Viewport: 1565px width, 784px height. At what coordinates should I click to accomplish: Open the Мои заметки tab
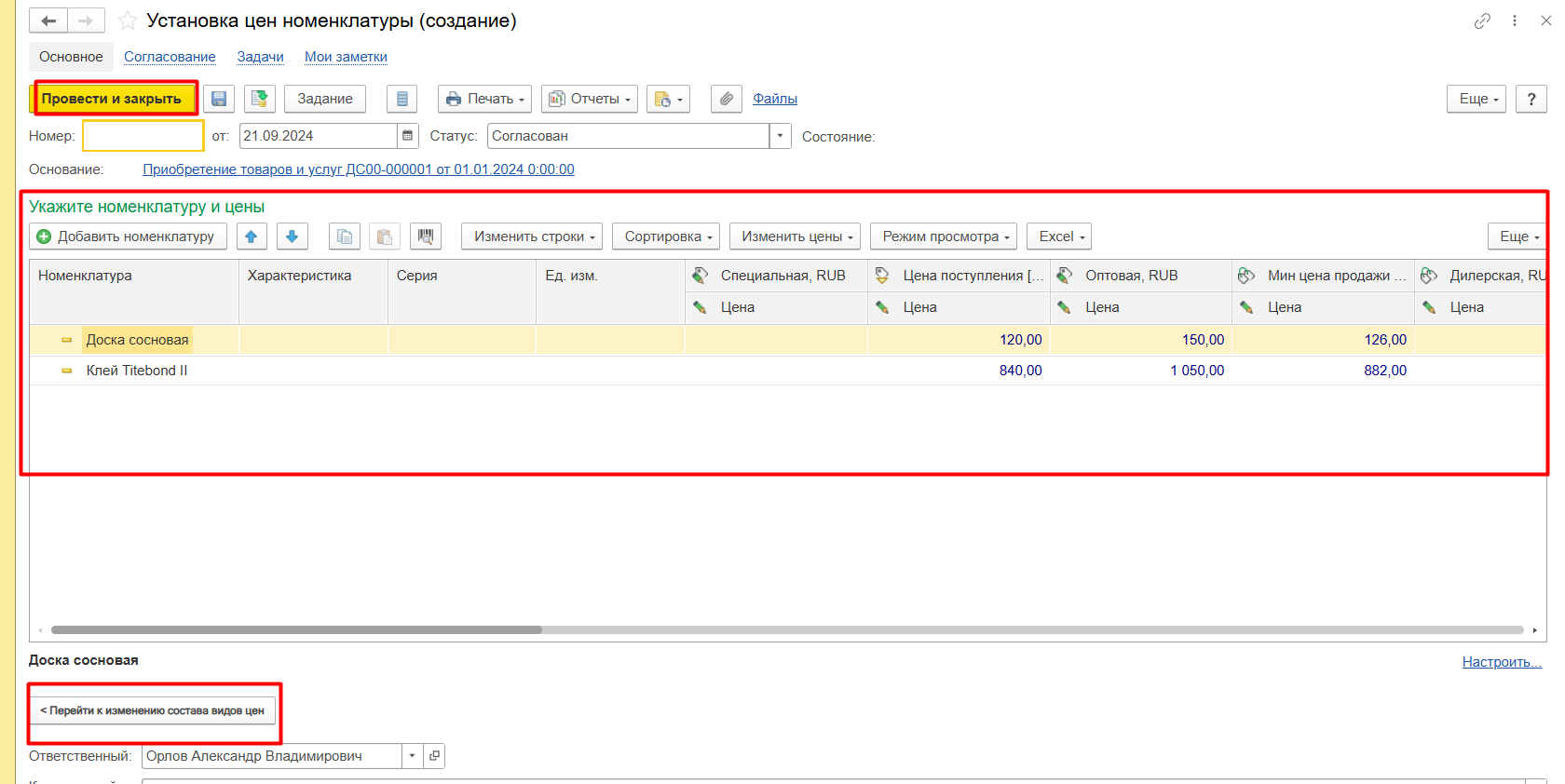click(x=346, y=57)
